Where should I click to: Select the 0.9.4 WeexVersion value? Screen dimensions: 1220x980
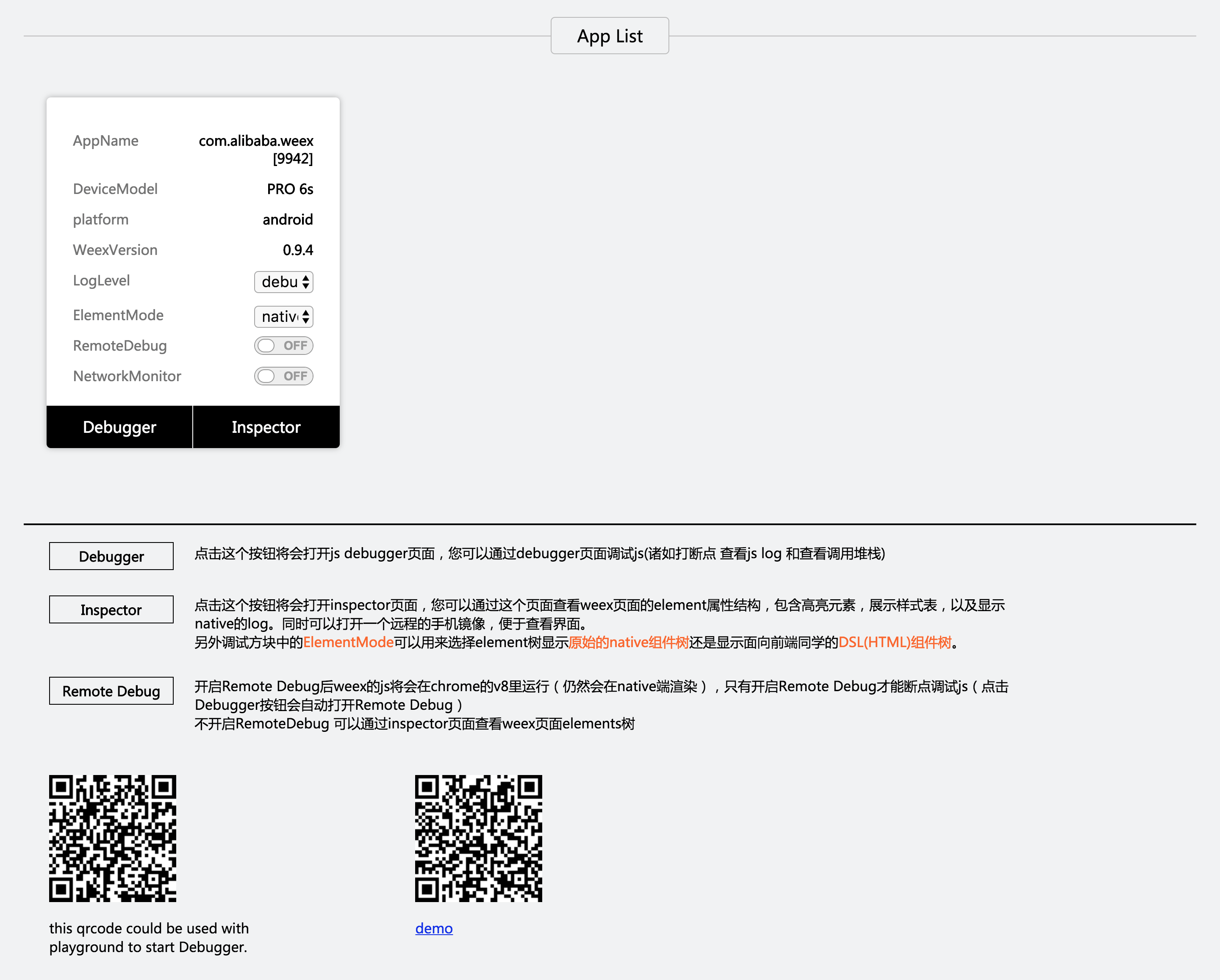tap(298, 250)
